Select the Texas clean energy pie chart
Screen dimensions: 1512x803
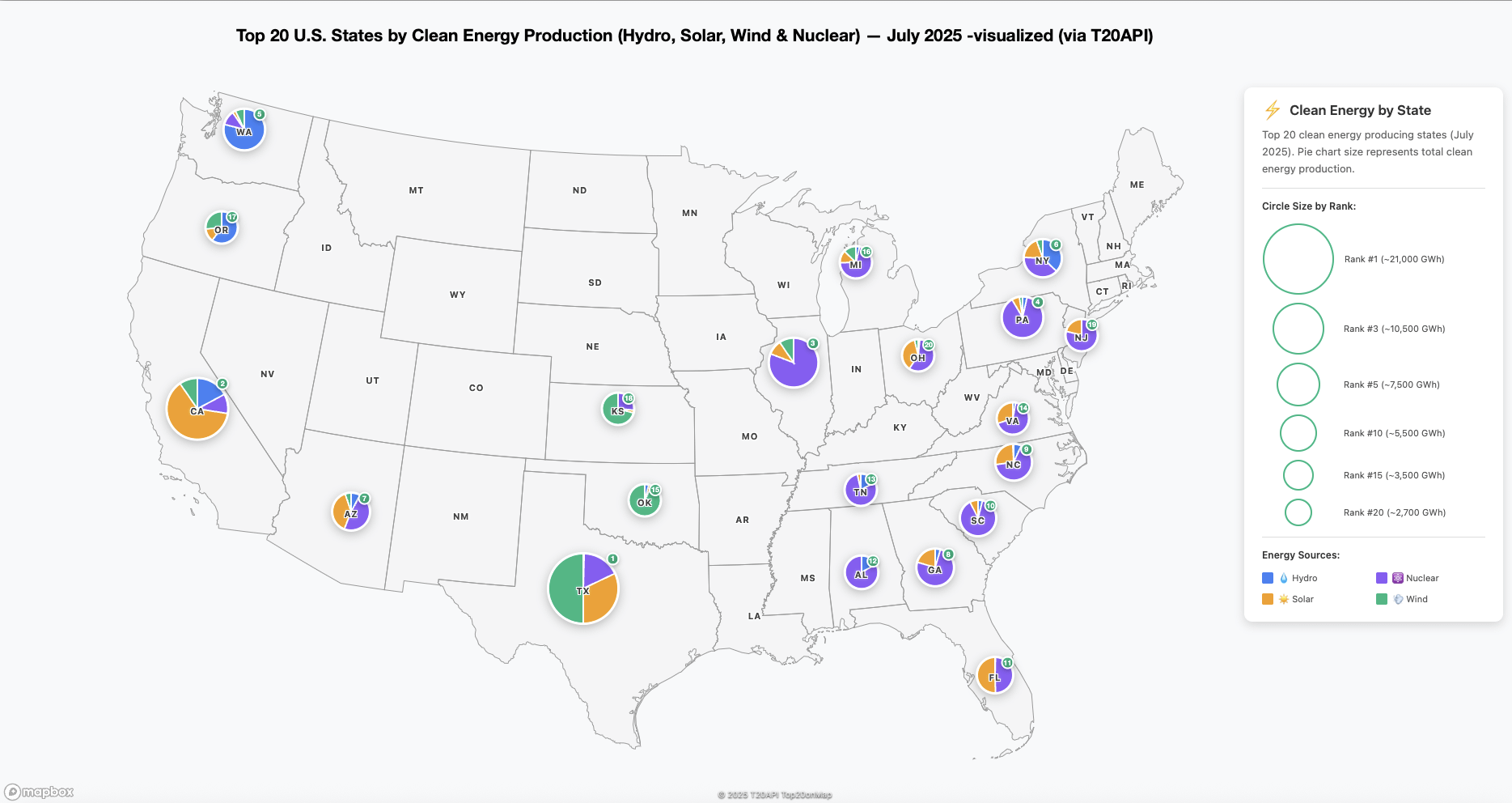click(583, 589)
